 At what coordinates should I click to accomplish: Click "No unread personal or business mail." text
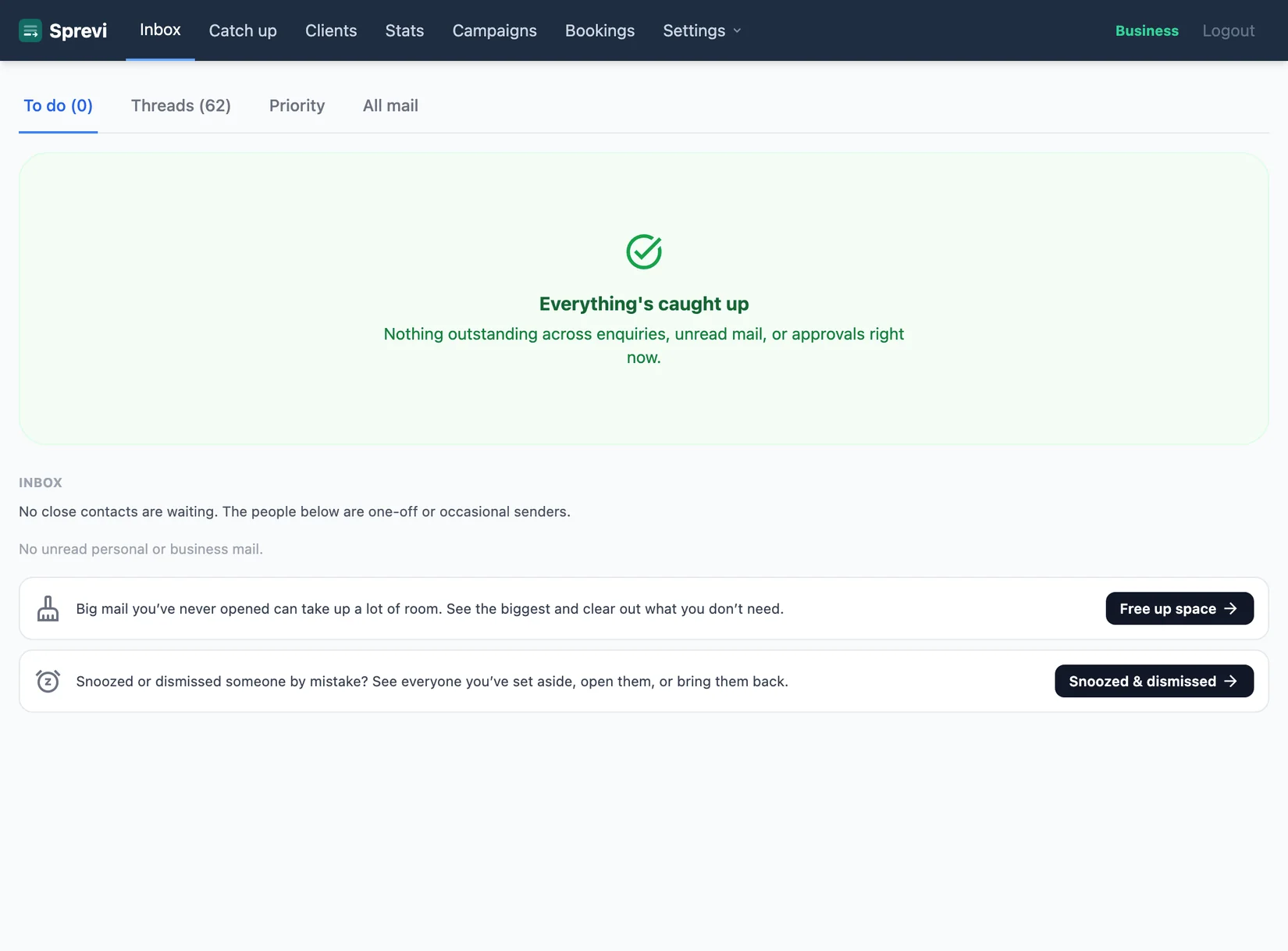tap(141, 549)
